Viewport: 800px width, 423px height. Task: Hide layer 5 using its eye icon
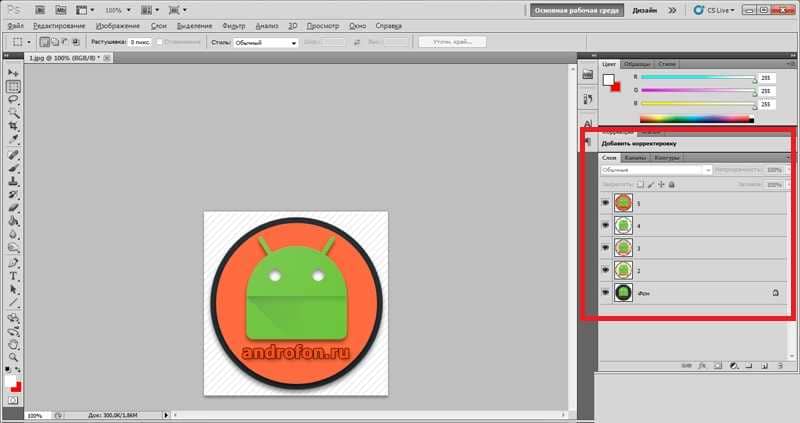[606, 203]
